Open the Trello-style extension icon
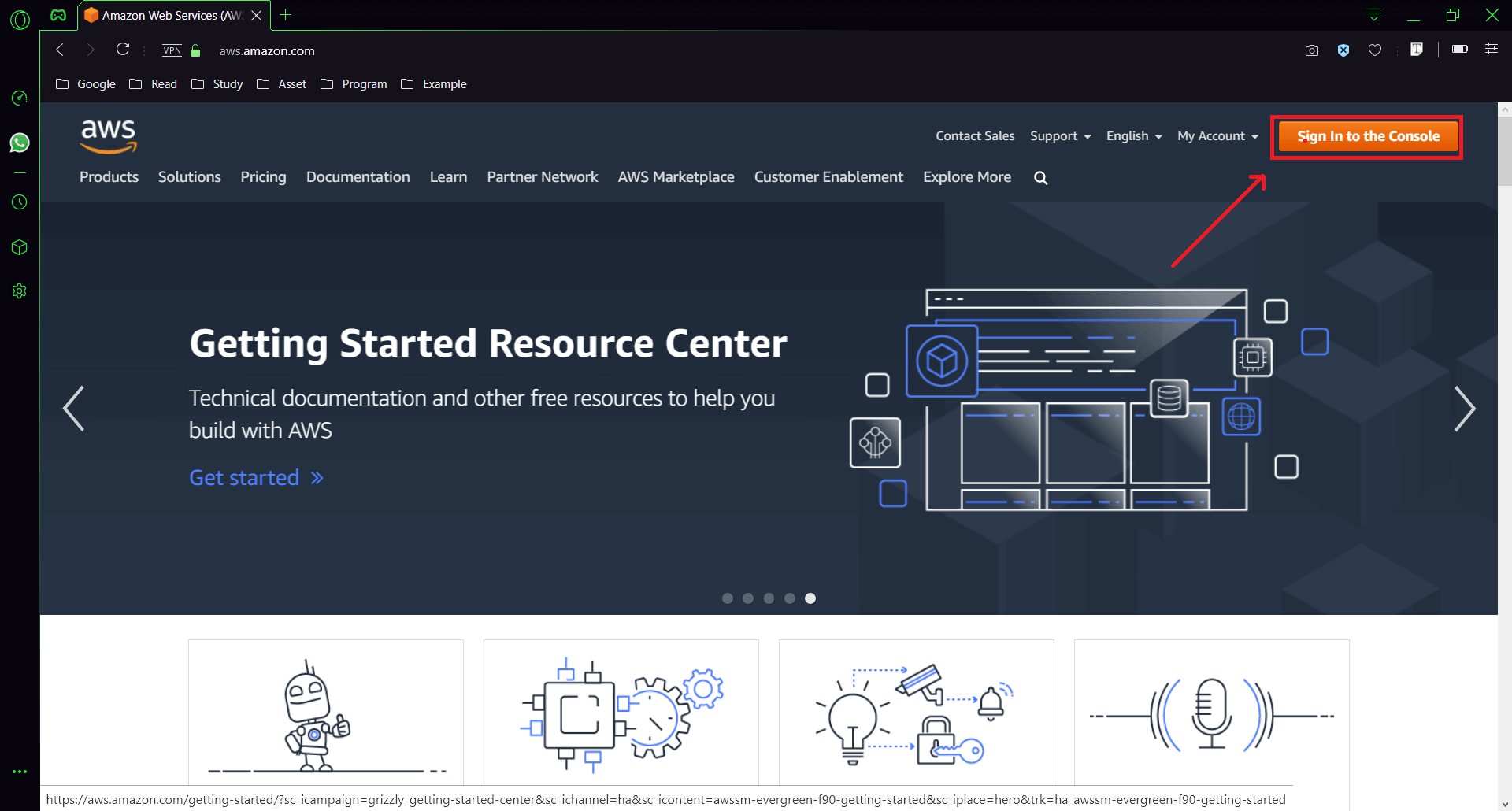 click(x=1417, y=50)
